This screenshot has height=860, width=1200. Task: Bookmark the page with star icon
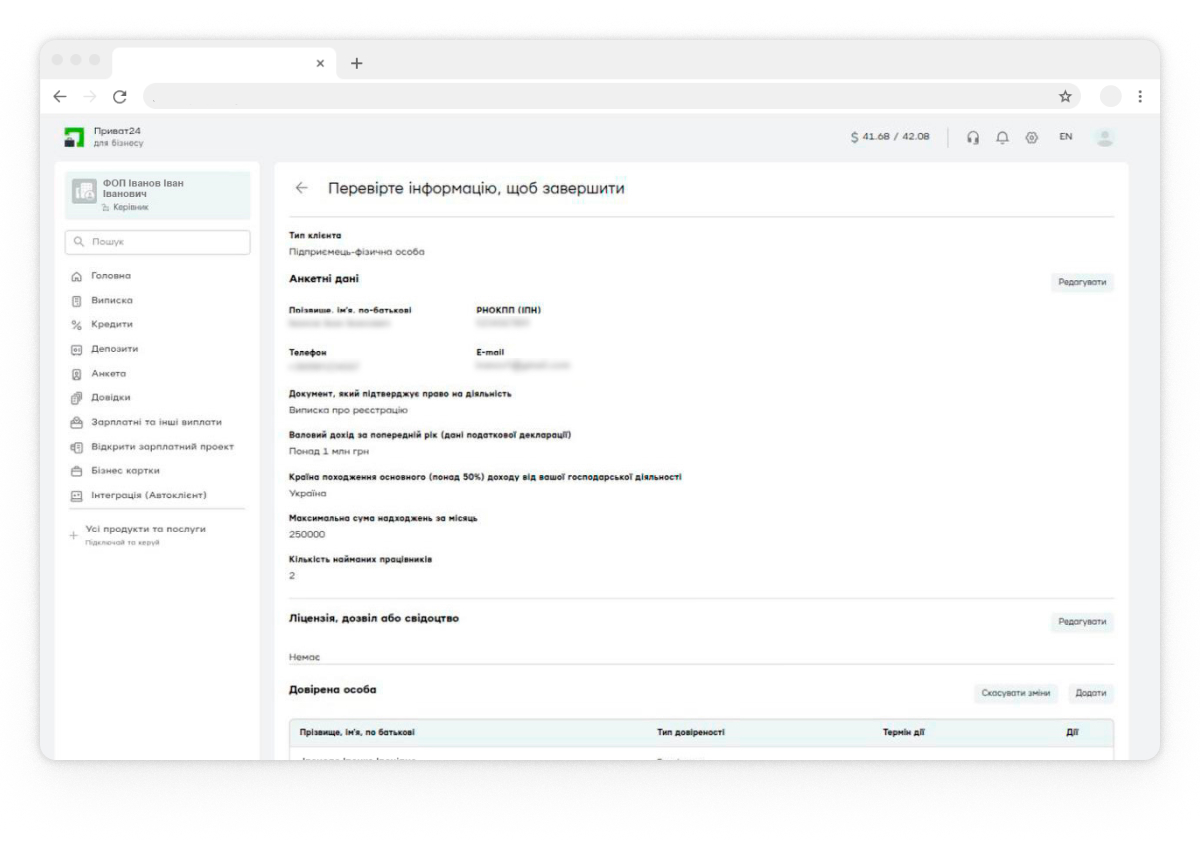[1065, 97]
